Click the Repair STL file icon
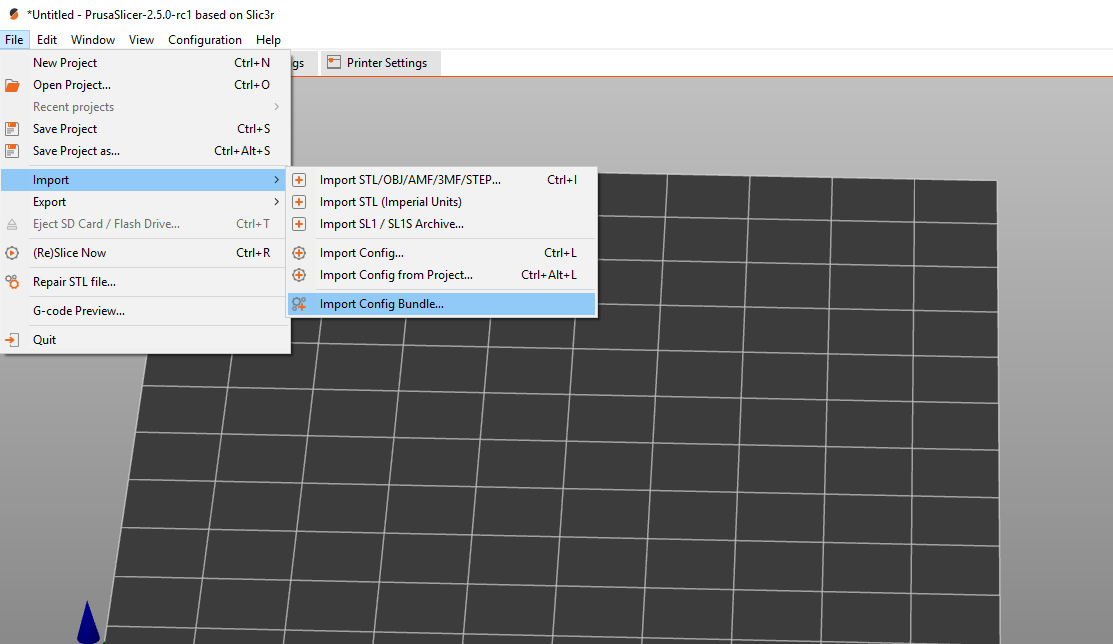Screen dimensions: 1113x644 click(13, 282)
